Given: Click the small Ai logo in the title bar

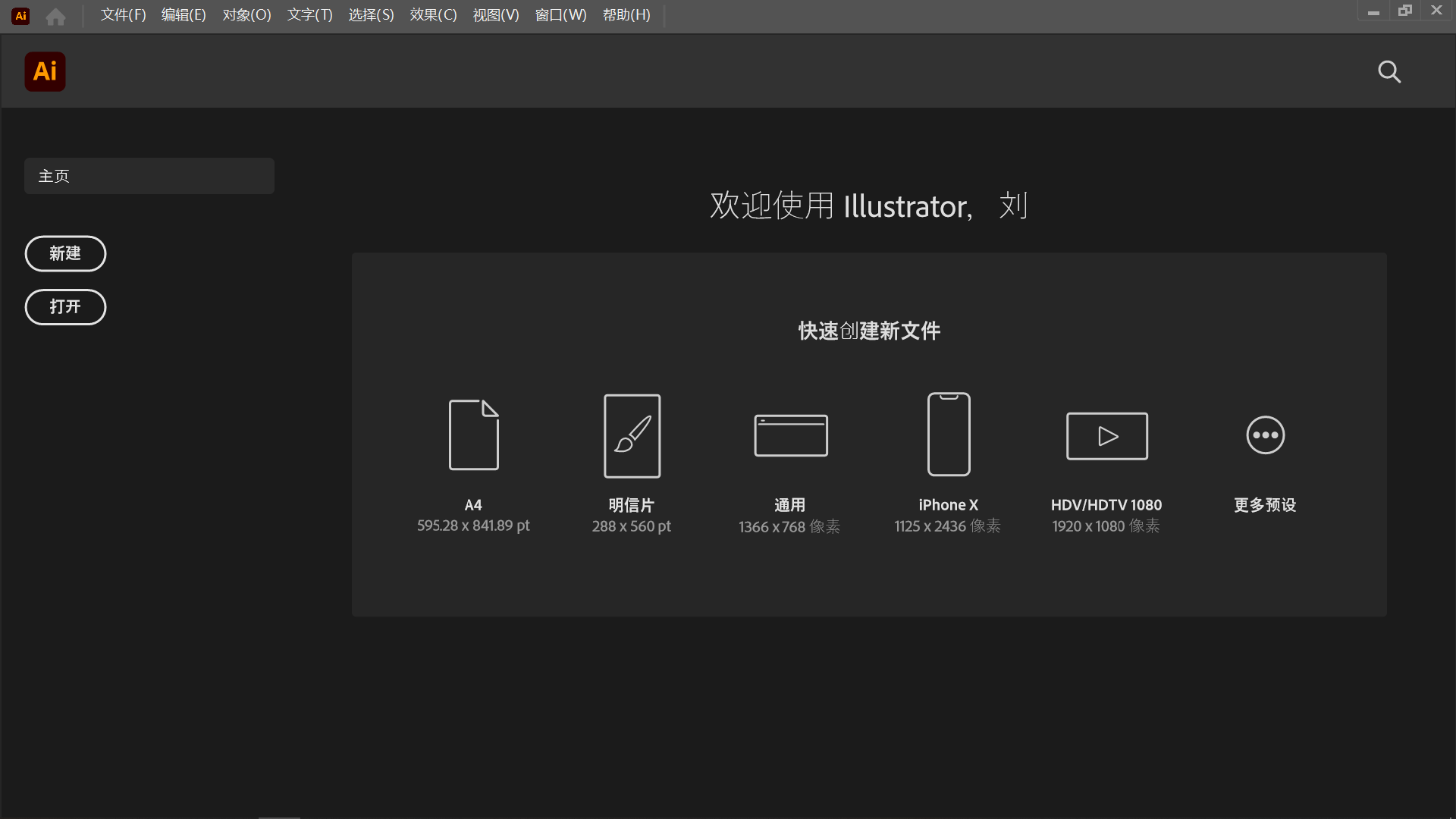Looking at the screenshot, I should coord(20,16).
